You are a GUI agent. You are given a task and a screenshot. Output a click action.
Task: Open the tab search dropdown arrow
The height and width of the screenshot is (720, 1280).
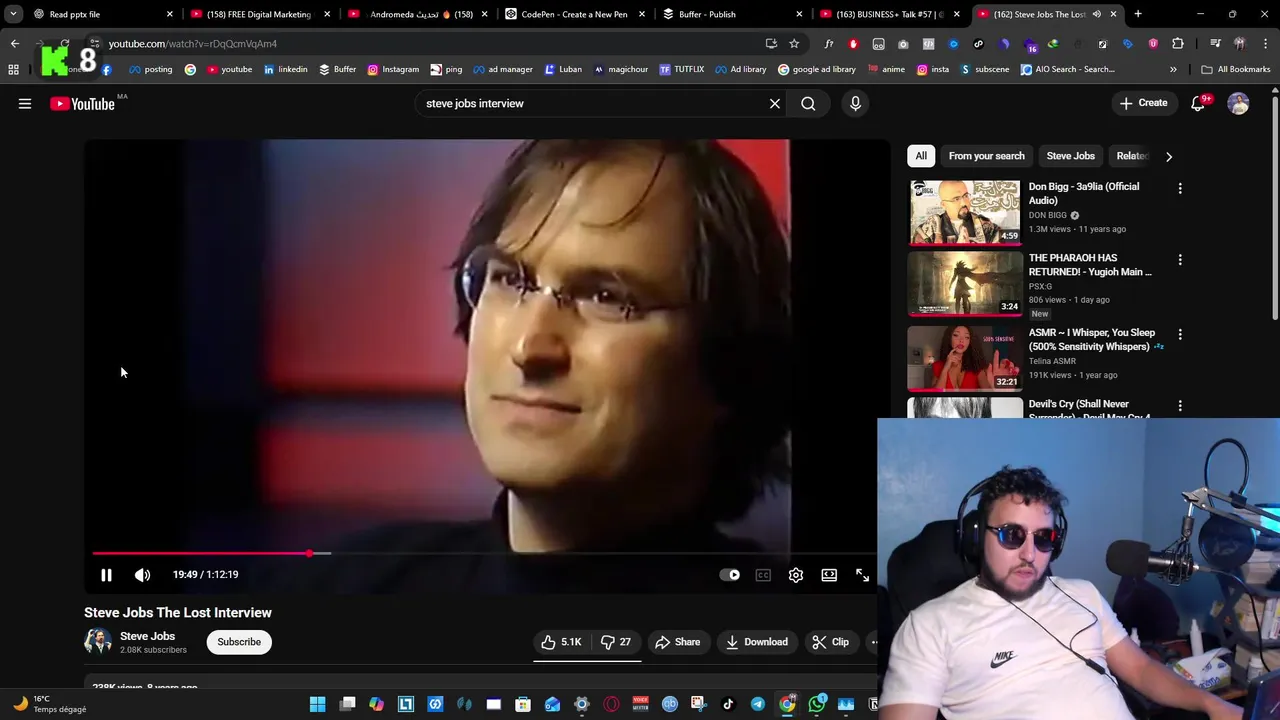(13, 14)
